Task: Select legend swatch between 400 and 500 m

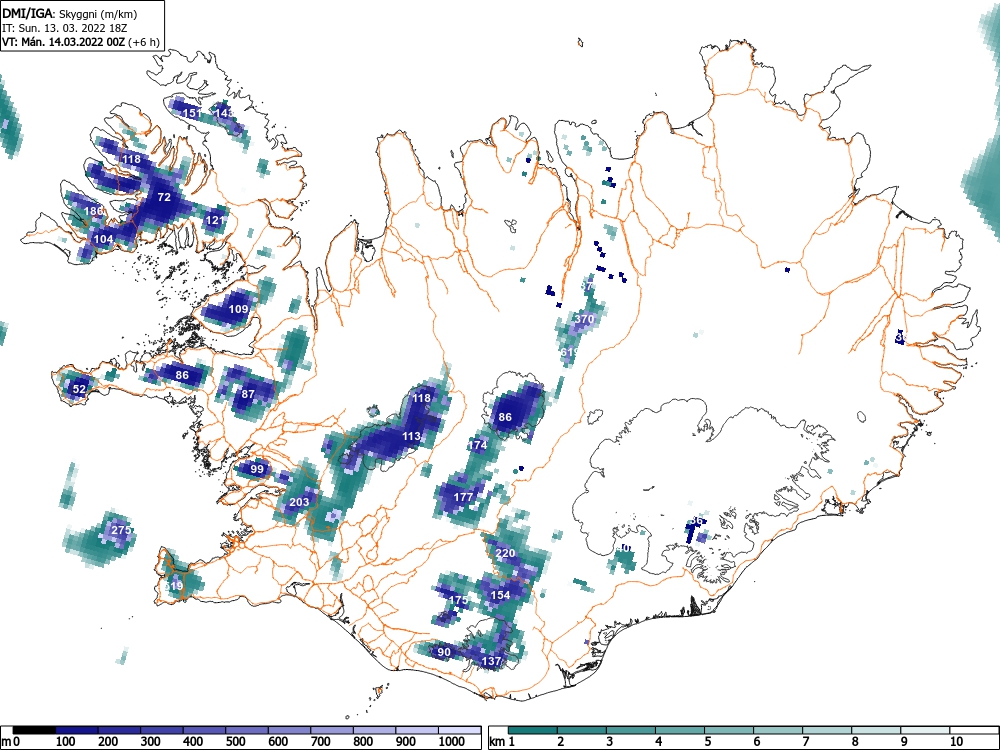Action: pyautogui.click(x=204, y=730)
